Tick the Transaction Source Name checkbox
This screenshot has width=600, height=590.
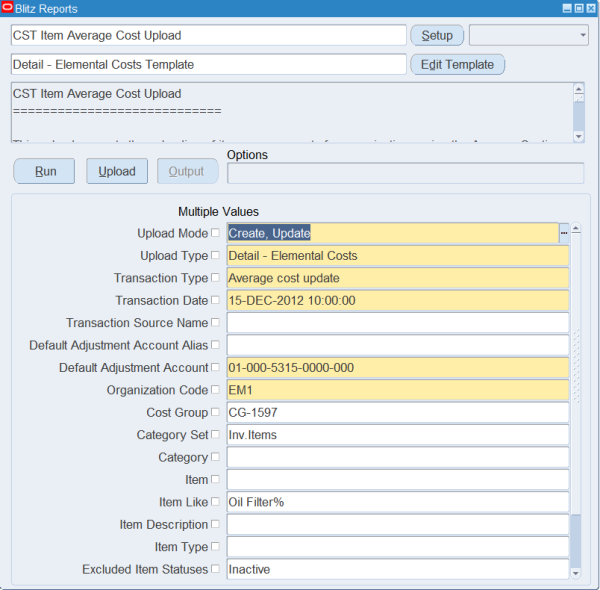point(215,322)
